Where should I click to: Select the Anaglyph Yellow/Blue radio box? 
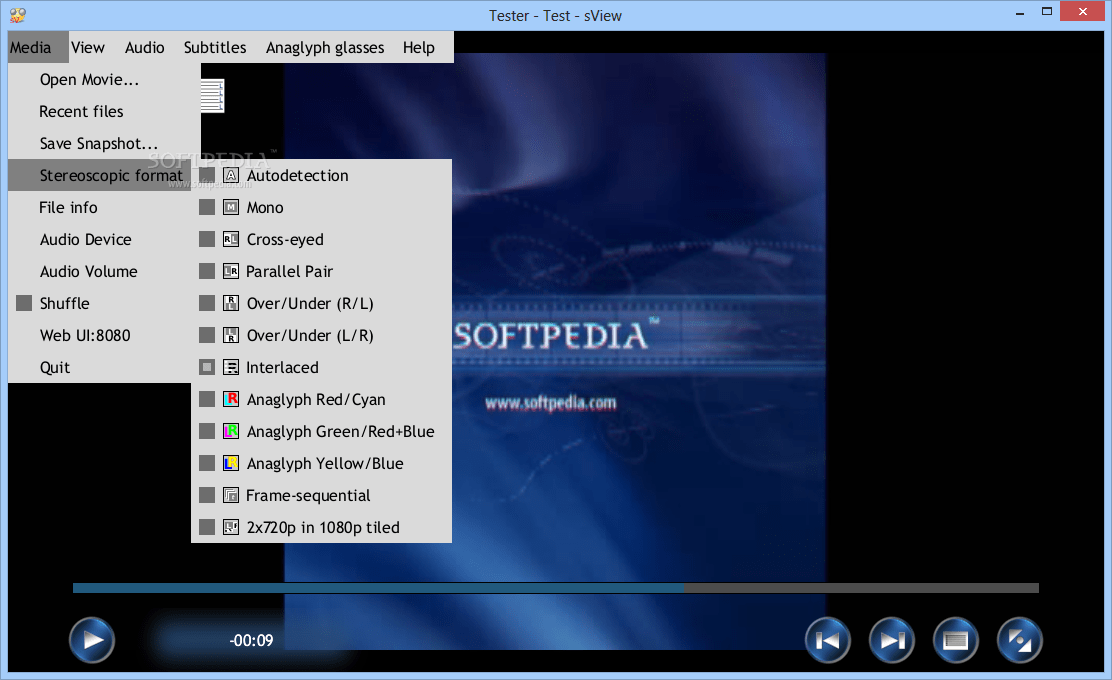click(x=207, y=463)
